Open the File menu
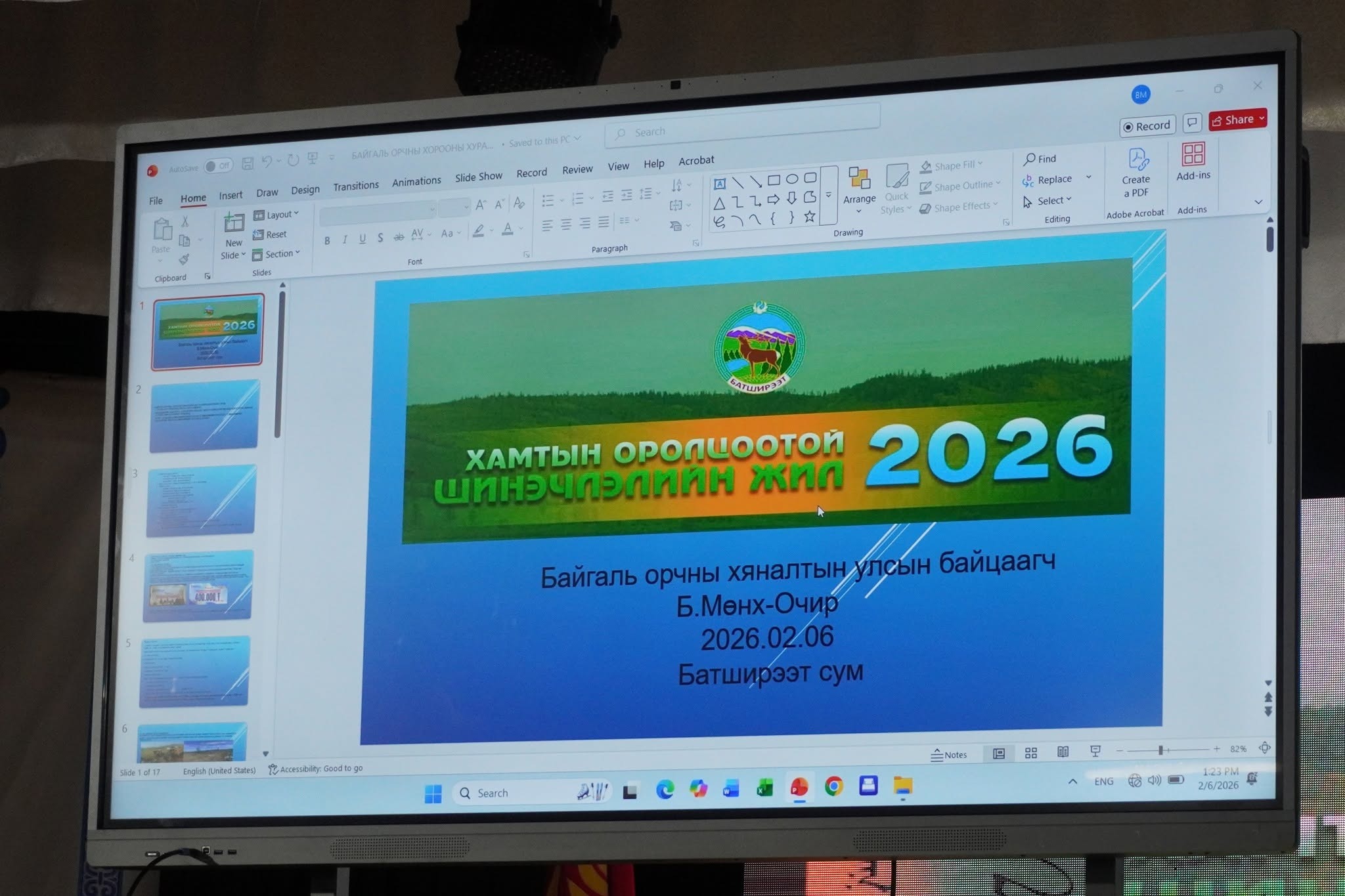This screenshot has width=1345, height=896. (x=156, y=201)
